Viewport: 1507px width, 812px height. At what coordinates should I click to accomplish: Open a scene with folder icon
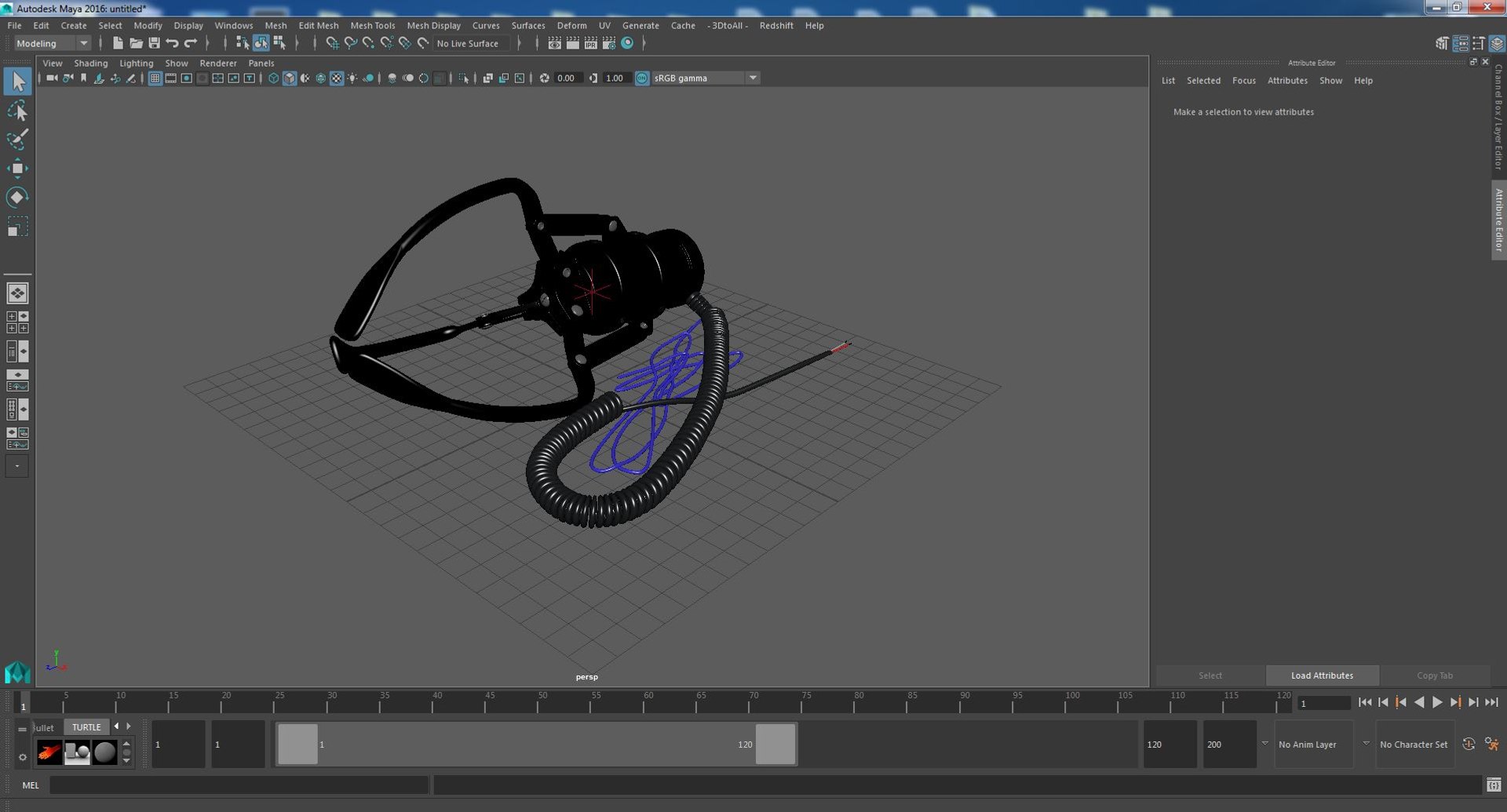point(136,43)
